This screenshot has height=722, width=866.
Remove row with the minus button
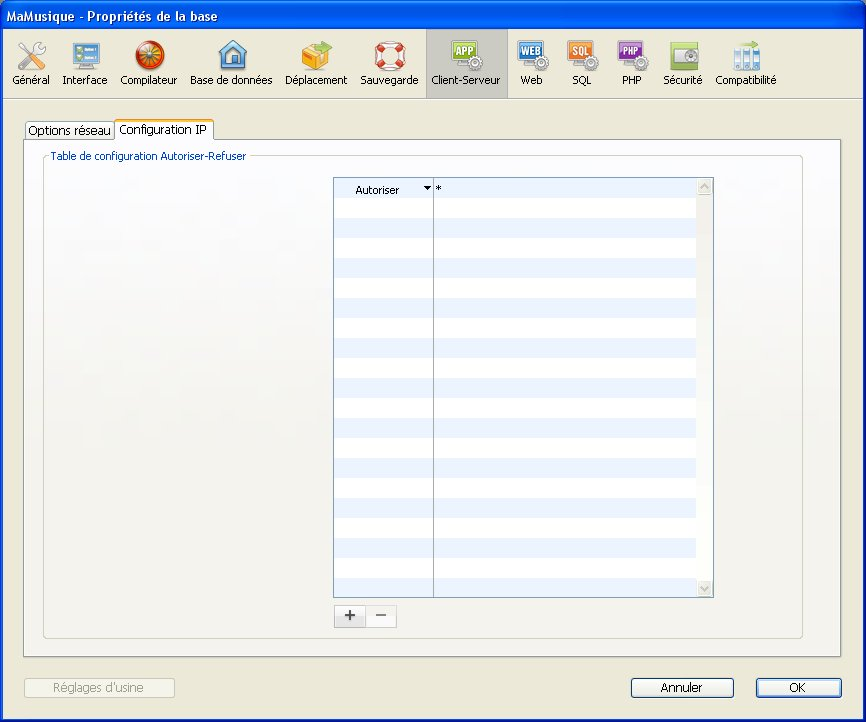[381, 616]
